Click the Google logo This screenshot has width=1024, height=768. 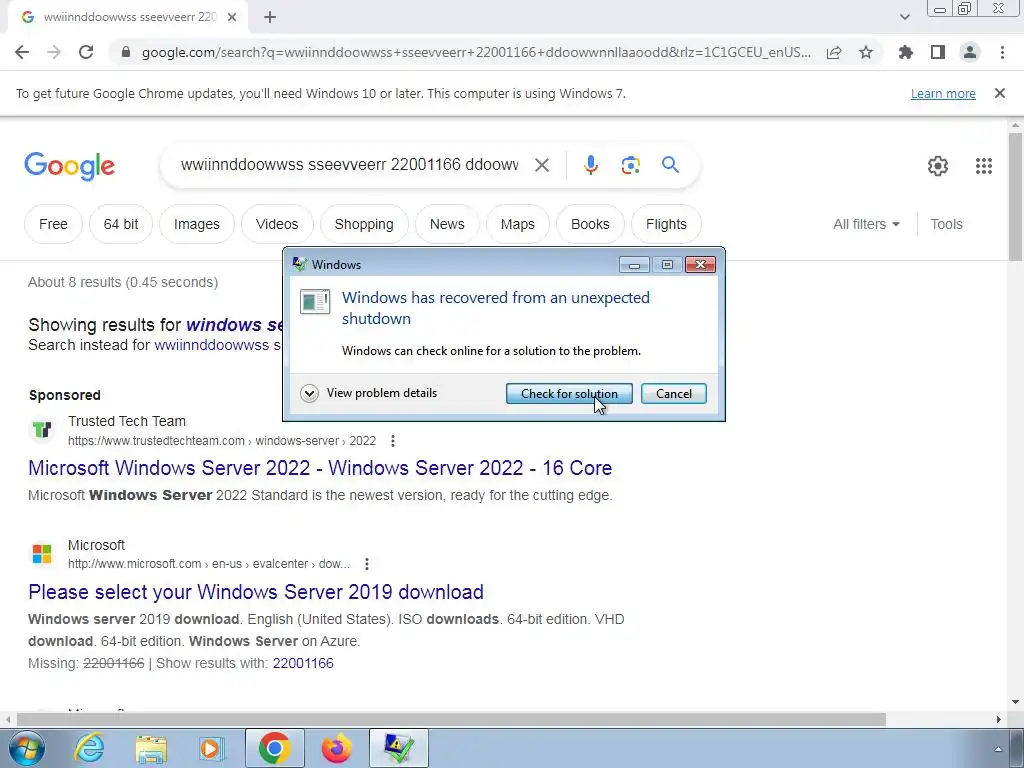click(69, 166)
